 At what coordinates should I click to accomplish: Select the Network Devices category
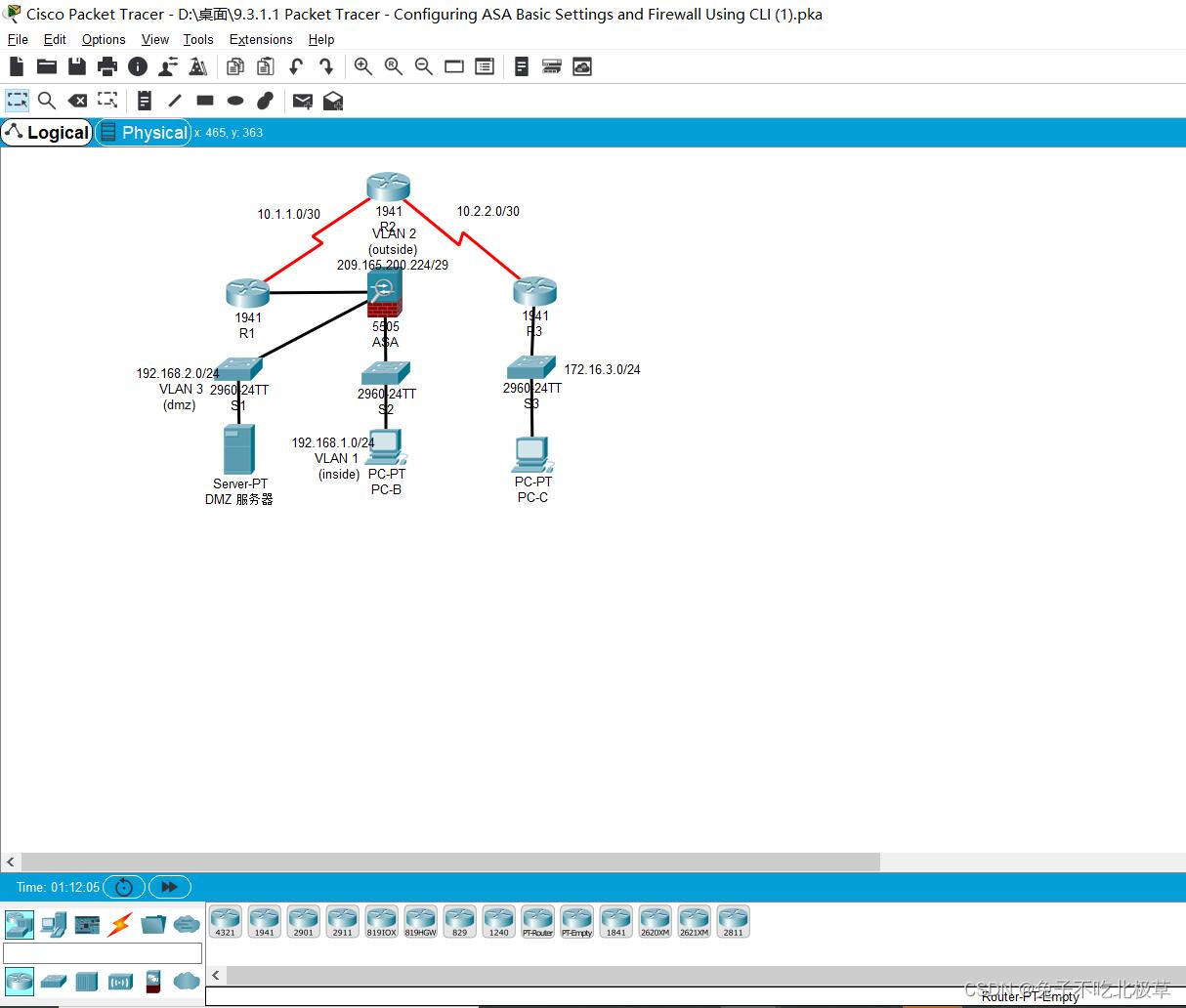click(20, 924)
